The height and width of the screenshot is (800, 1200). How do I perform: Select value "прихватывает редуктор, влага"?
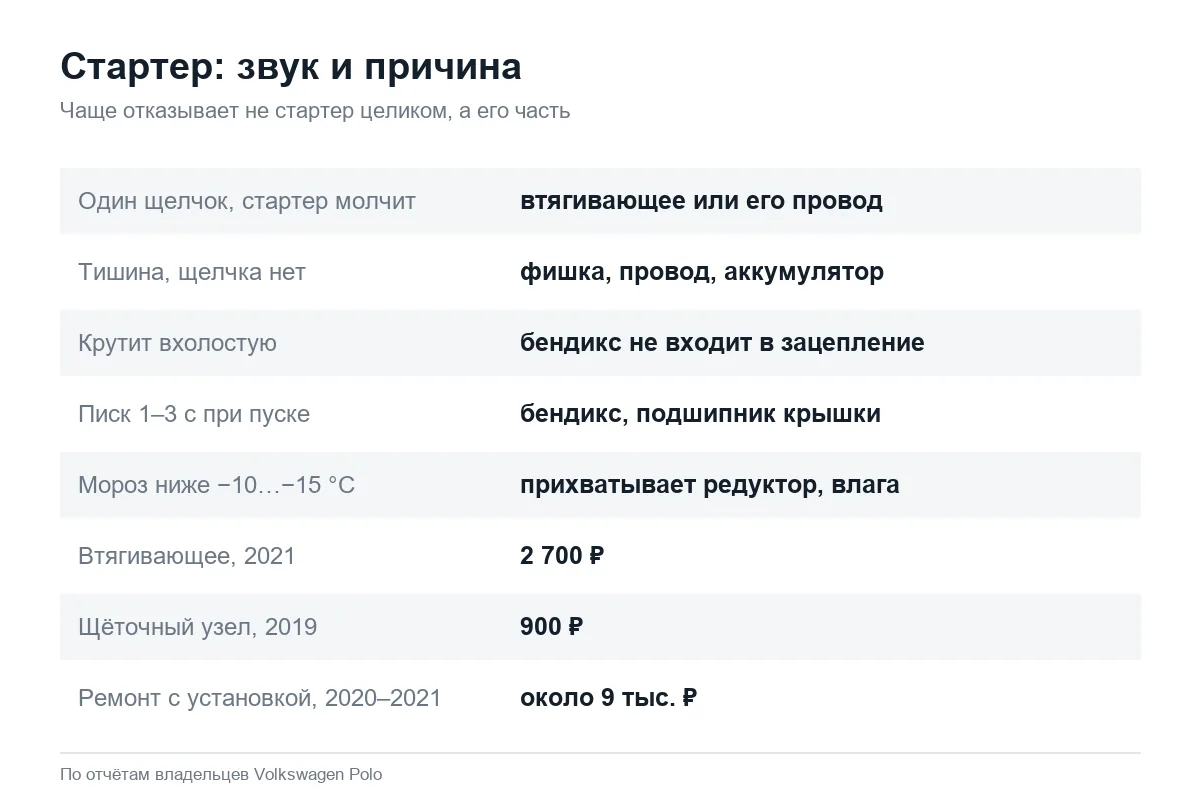(710, 485)
